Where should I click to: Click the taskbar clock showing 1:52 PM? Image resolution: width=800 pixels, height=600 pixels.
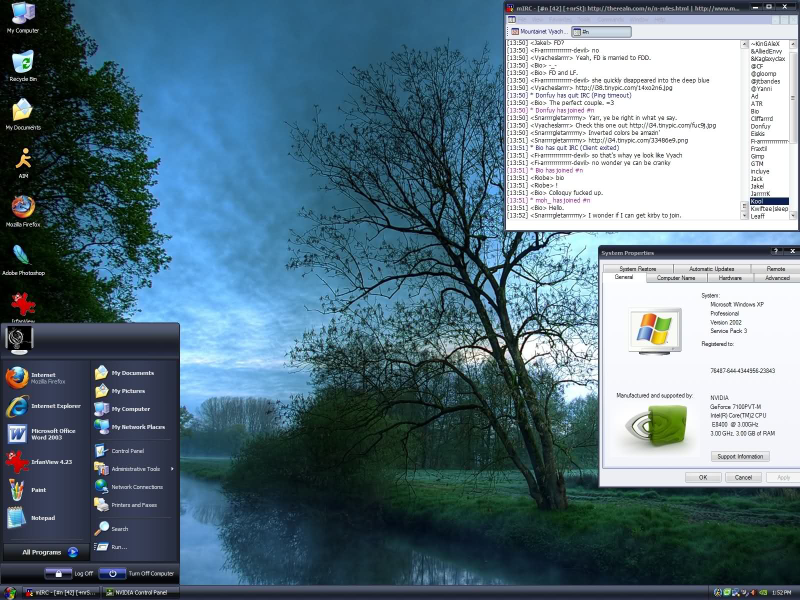[781, 592]
